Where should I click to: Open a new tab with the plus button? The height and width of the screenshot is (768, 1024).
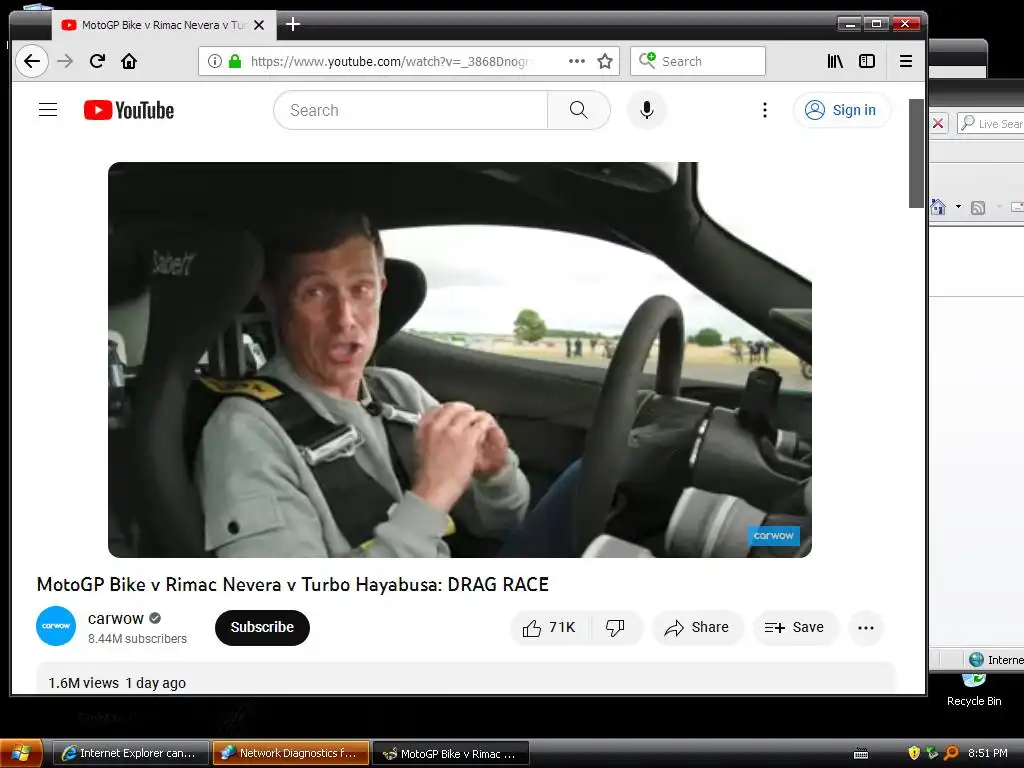pos(293,25)
